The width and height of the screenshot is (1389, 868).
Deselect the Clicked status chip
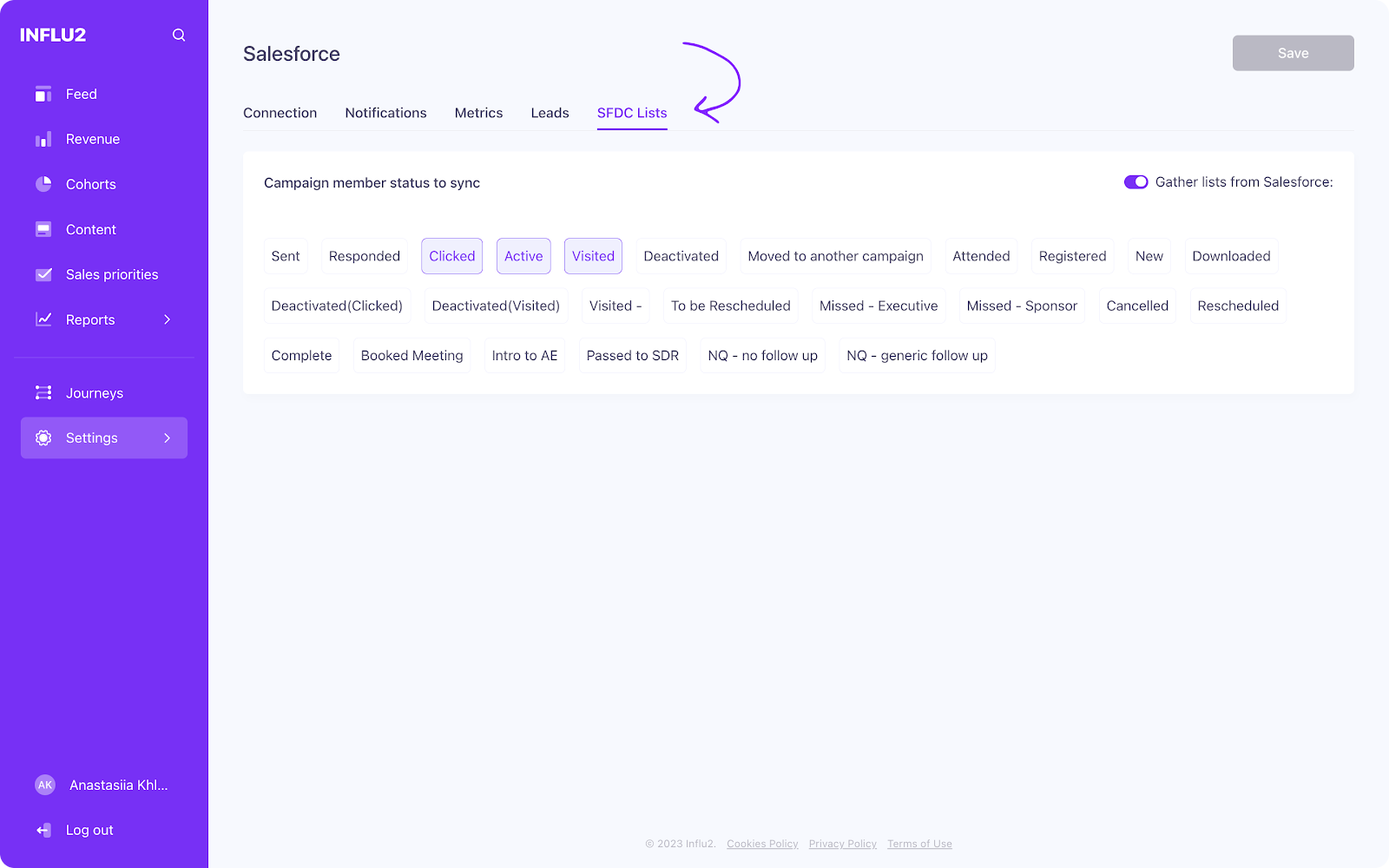click(x=452, y=256)
